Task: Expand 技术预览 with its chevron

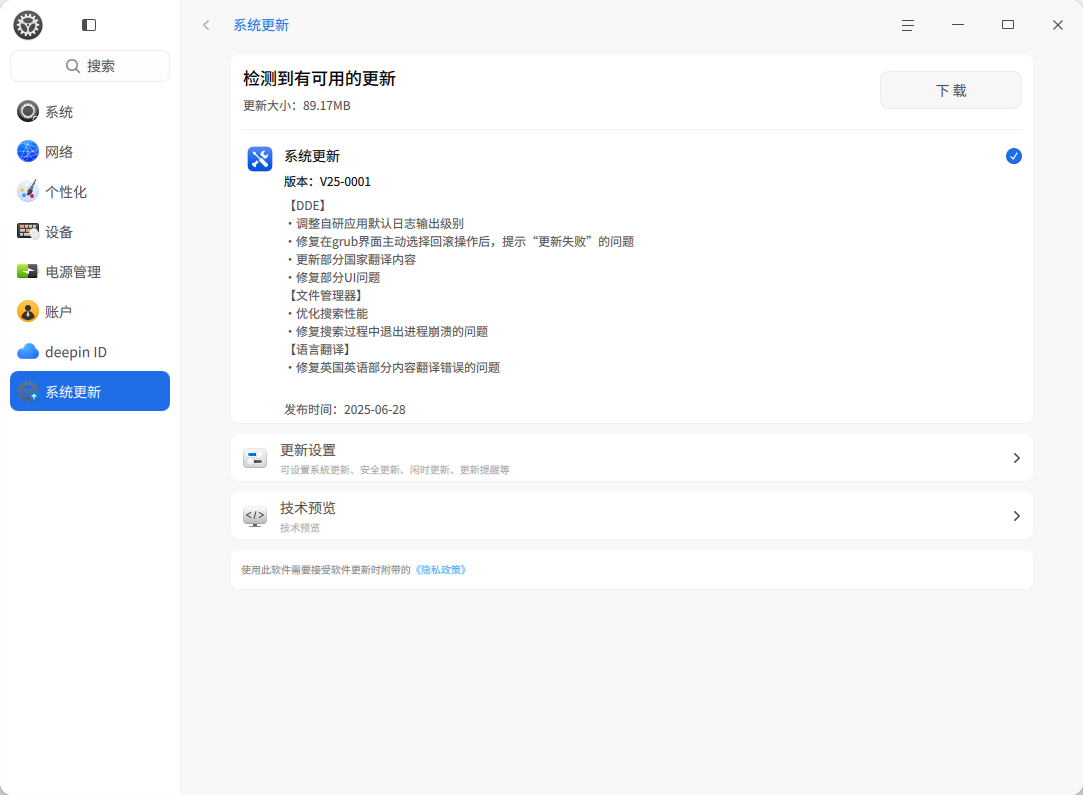Action: pos(1016,516)
